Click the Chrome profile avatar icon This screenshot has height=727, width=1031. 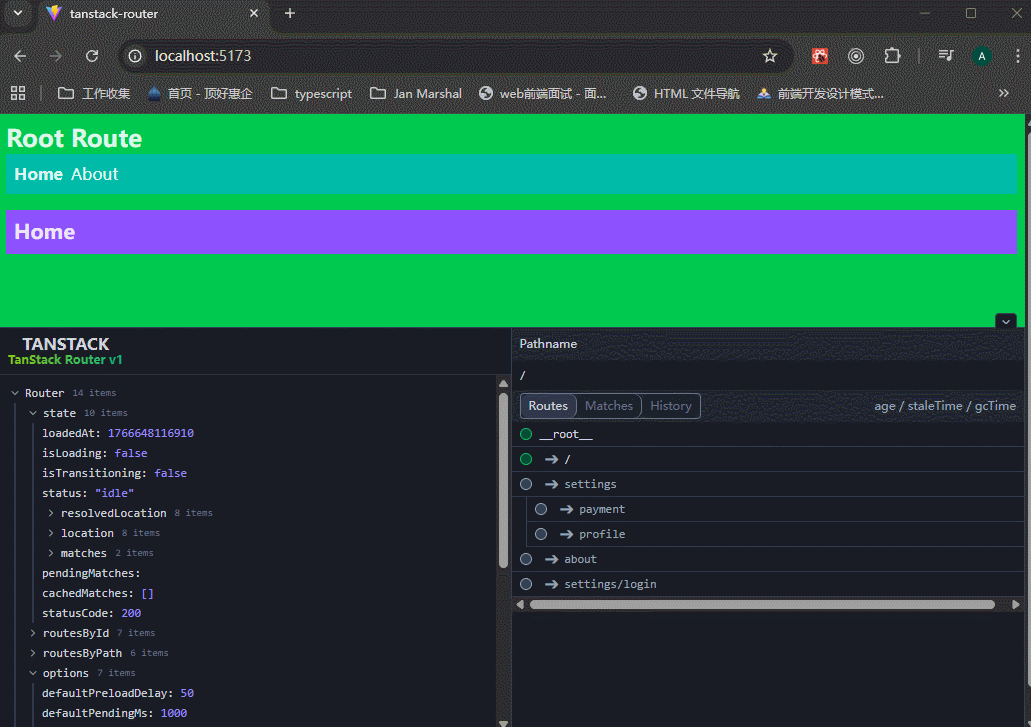(x=982, y=56)
